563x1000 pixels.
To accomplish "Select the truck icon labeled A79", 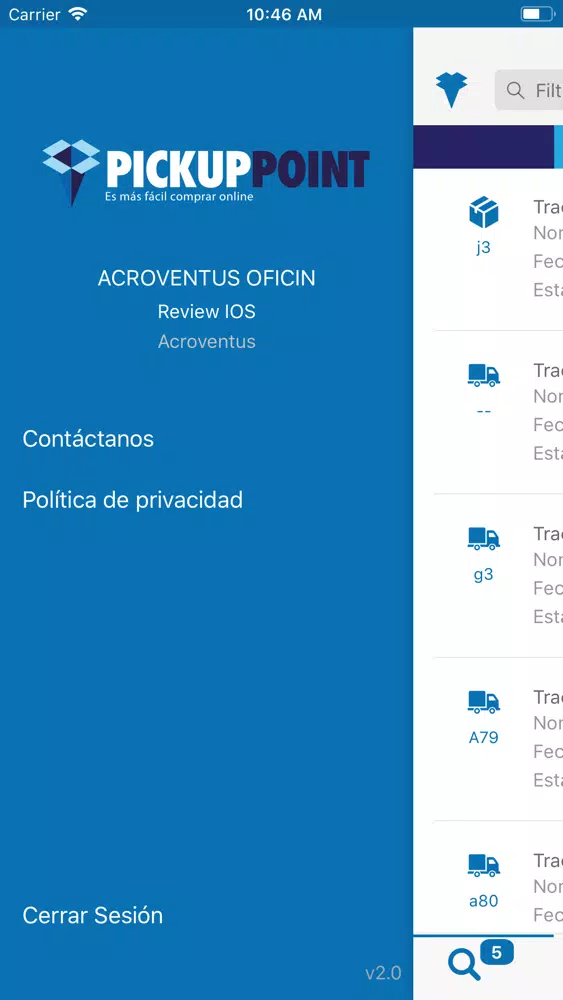I will click(x=483, y=702).
